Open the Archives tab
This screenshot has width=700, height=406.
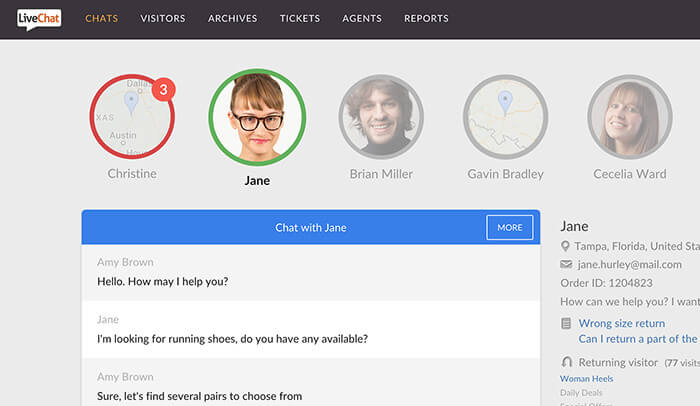coord(232,18)
